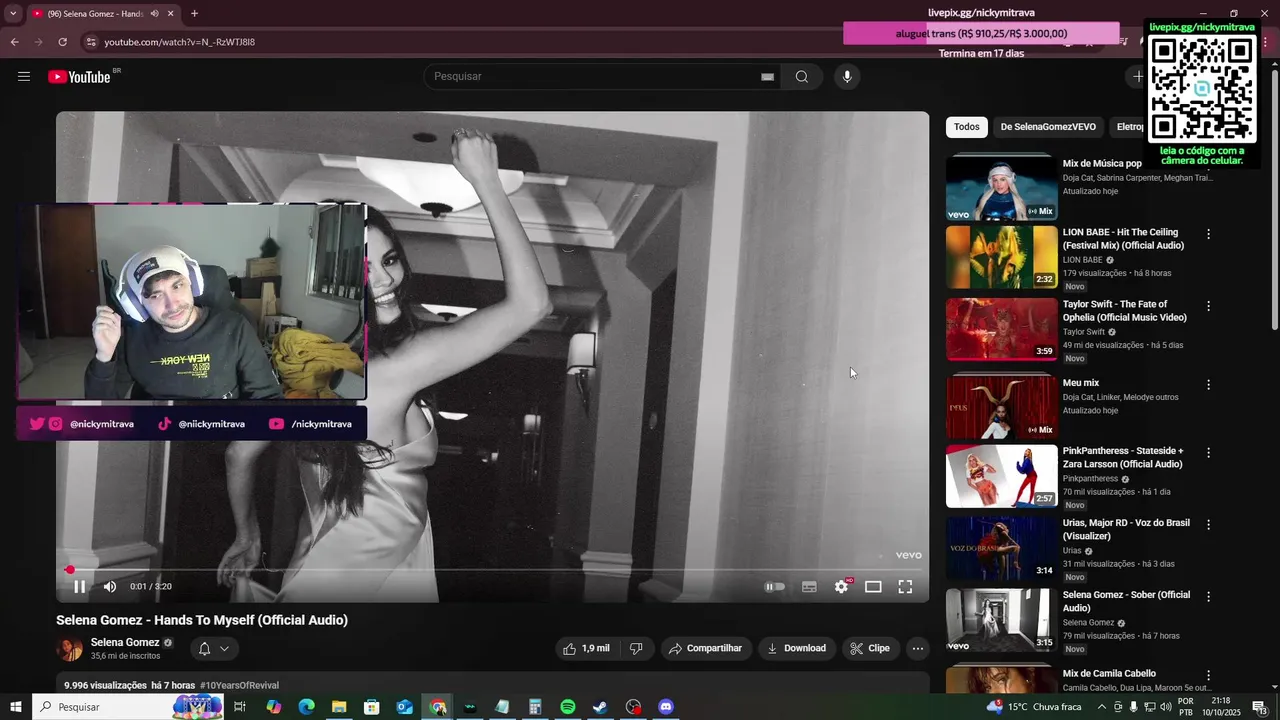Viewport: 1280px width, 720px height.
Task: Open the tab search dropdown arrow
Action: (x=13, y=14)
